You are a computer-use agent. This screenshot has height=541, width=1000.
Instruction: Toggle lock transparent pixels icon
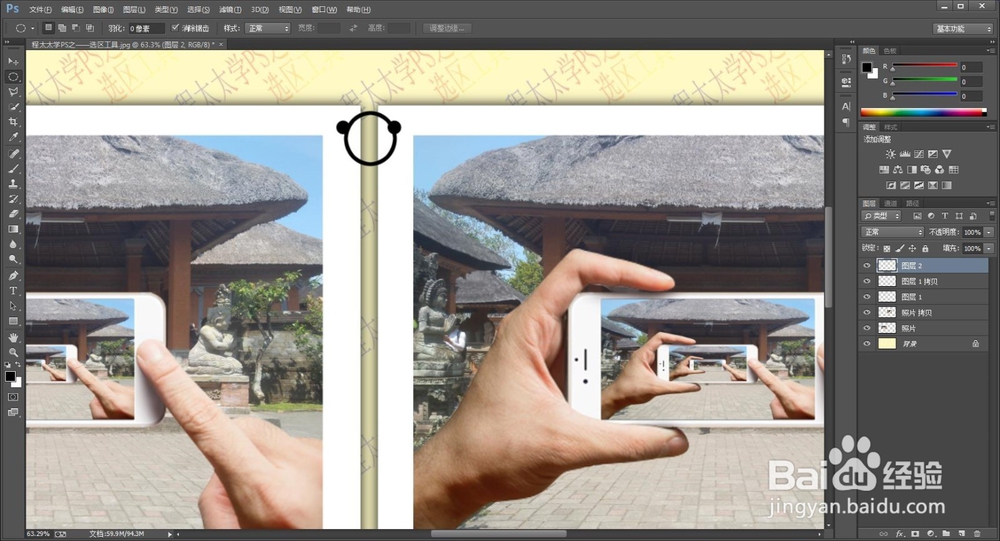[886, 249]
